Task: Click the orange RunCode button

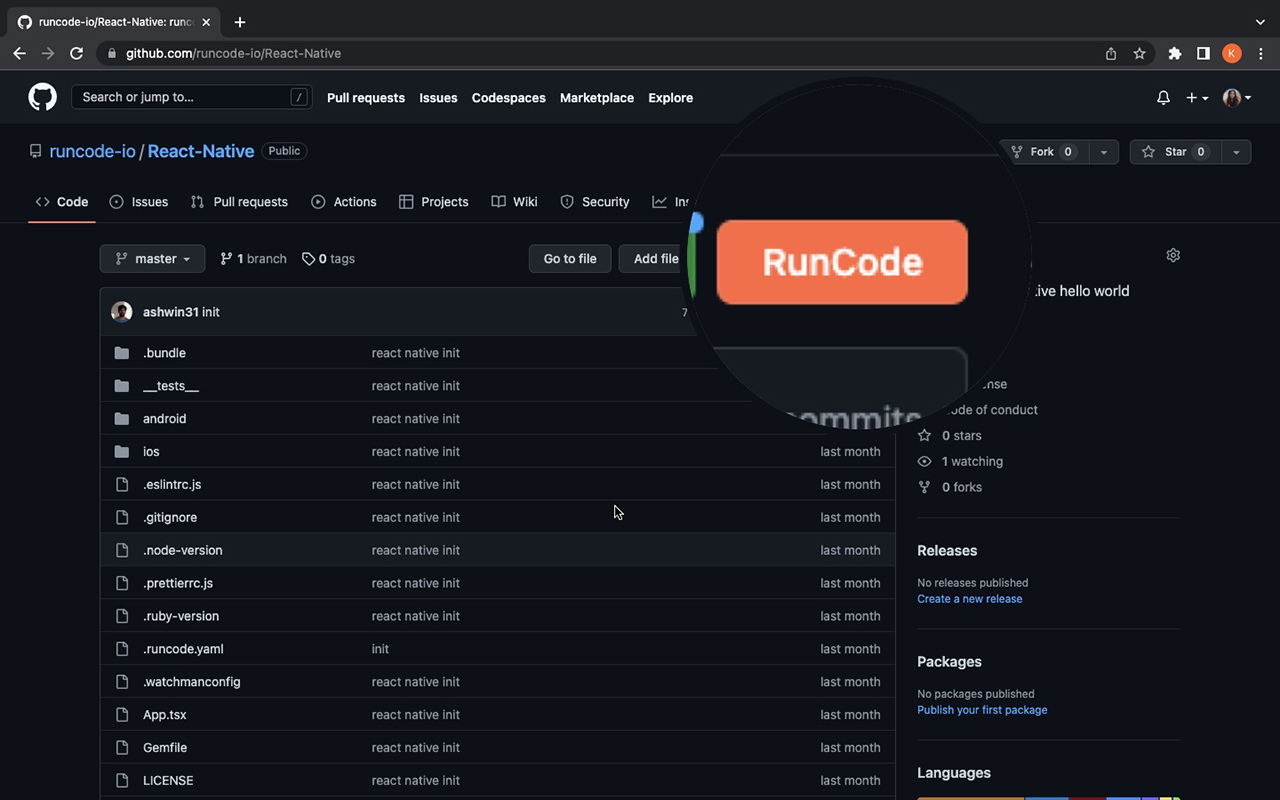Action: [x=842, y=262]
